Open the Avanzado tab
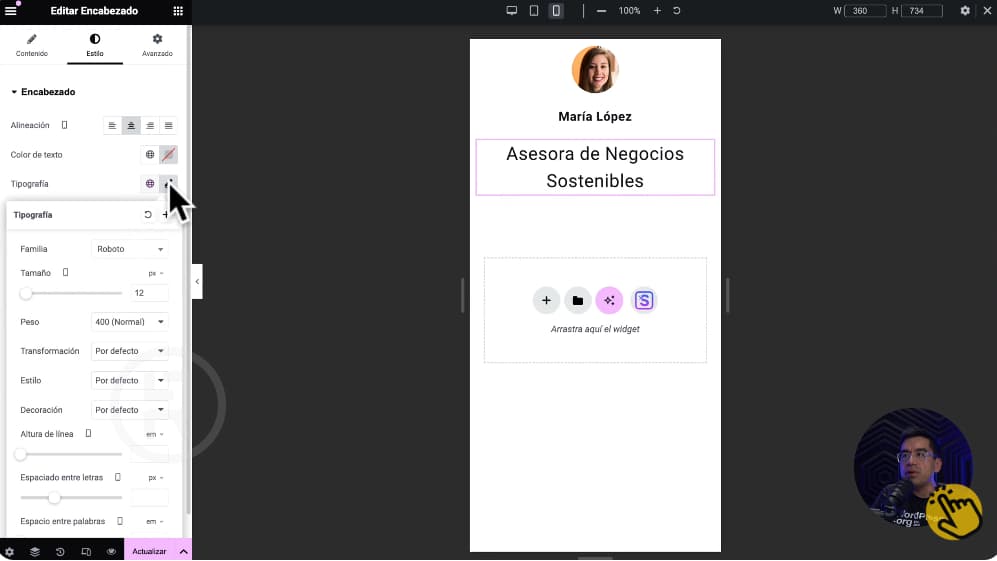The image size is (997, 561). [x=157, y=45]
